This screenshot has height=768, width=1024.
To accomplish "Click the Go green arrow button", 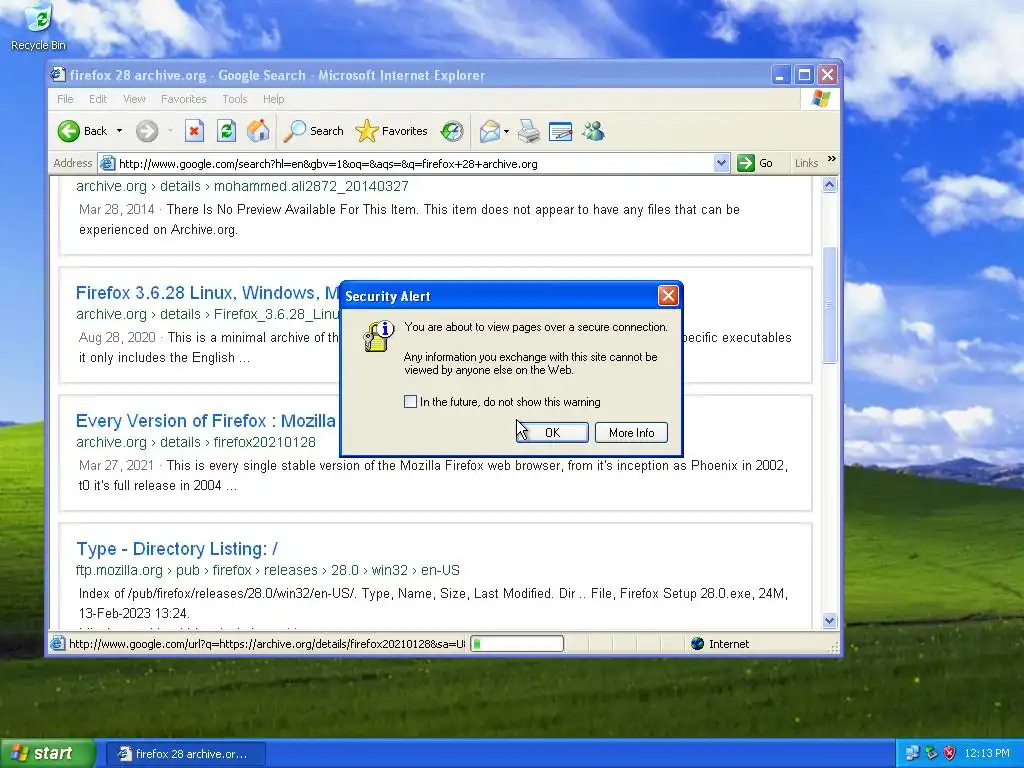I will (745, 163).
